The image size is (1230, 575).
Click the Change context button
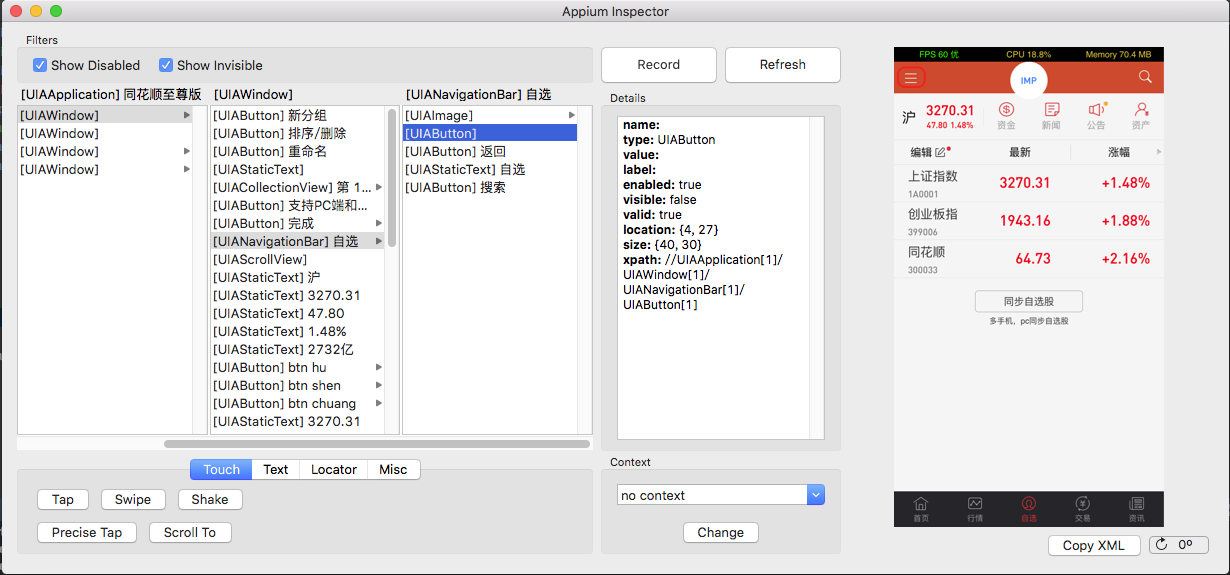(x=721, y=532)
